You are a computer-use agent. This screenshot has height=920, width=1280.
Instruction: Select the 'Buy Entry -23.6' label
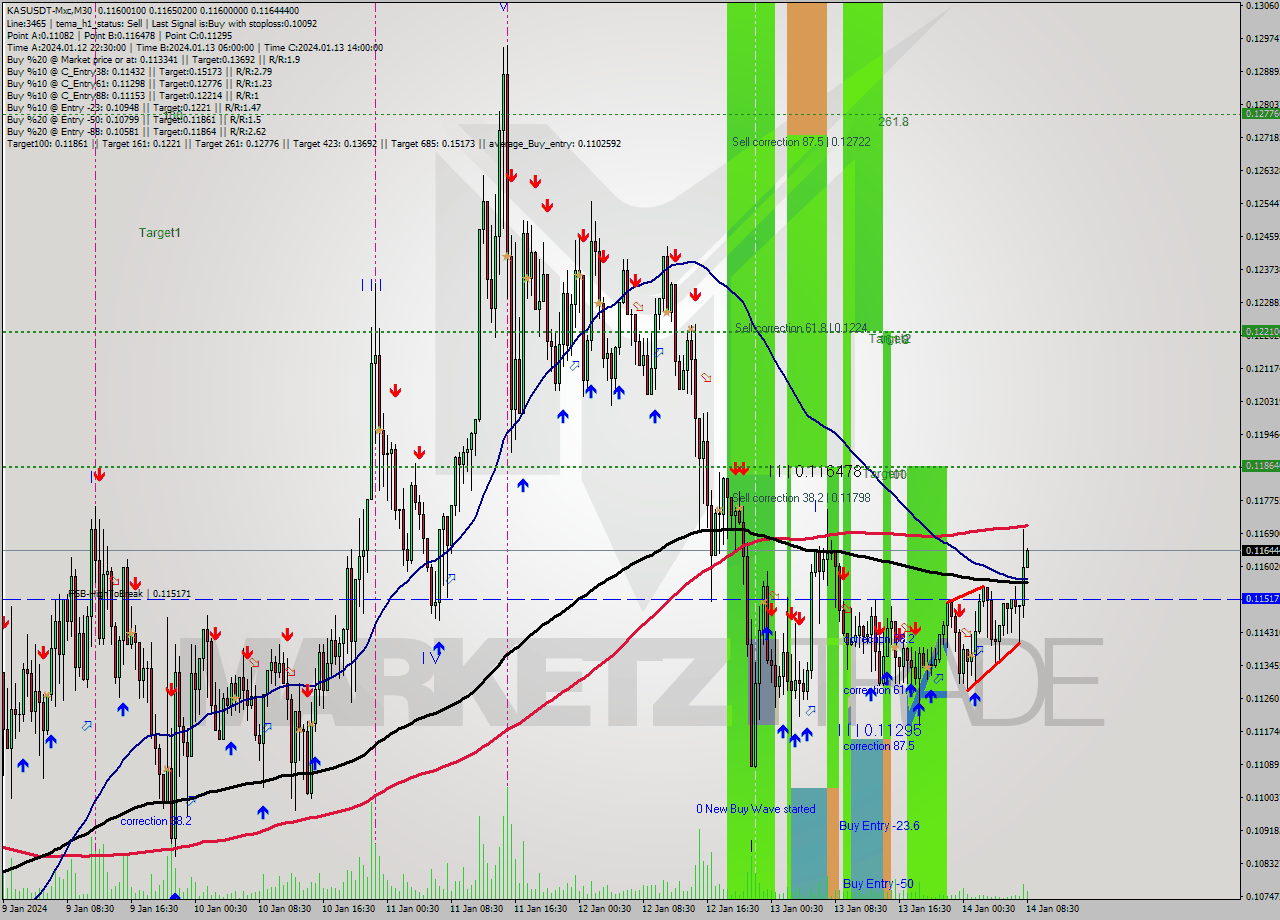[879, 826]
